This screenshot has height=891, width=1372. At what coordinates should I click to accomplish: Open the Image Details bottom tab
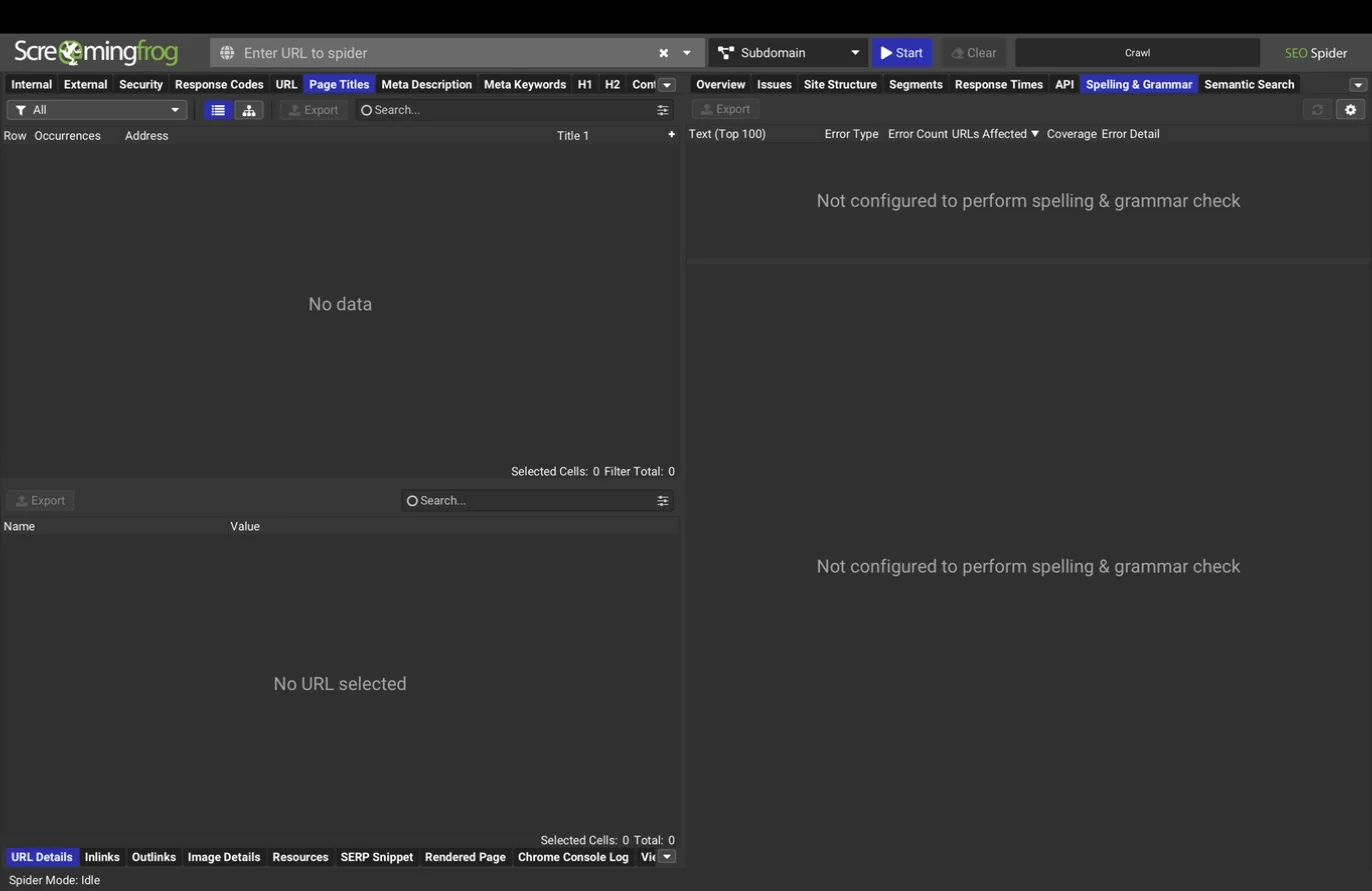(x=224, y=857)
